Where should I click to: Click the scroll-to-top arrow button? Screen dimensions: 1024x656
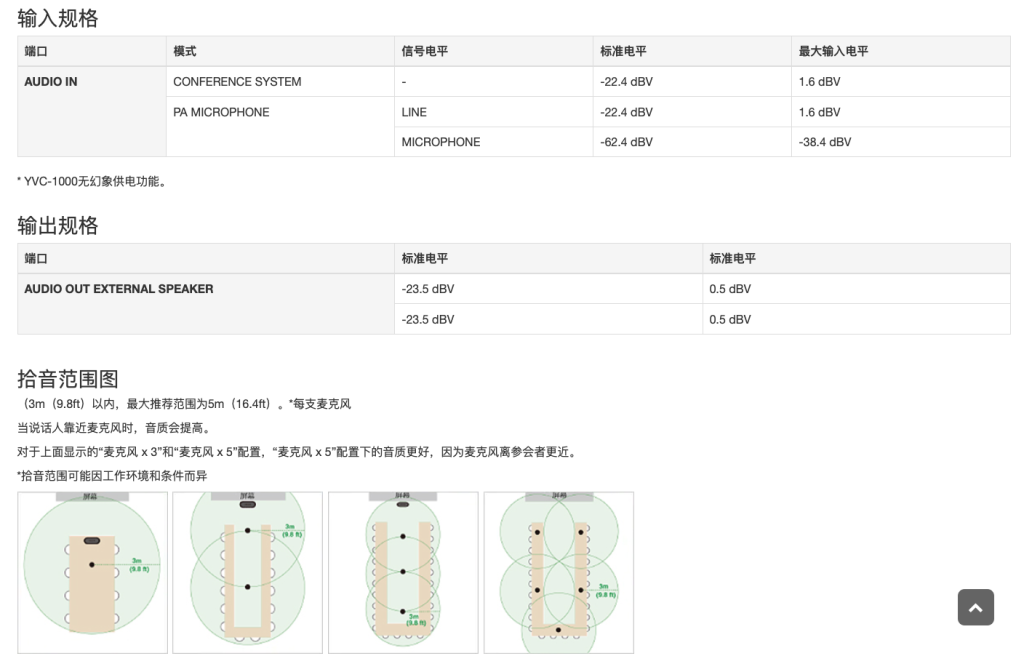[975, 607]
